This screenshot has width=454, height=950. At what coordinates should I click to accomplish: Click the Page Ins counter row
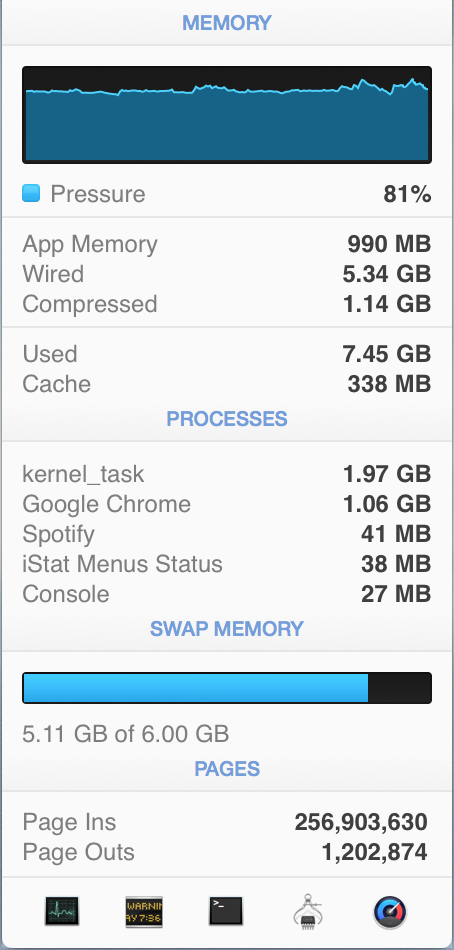[227, 822]
